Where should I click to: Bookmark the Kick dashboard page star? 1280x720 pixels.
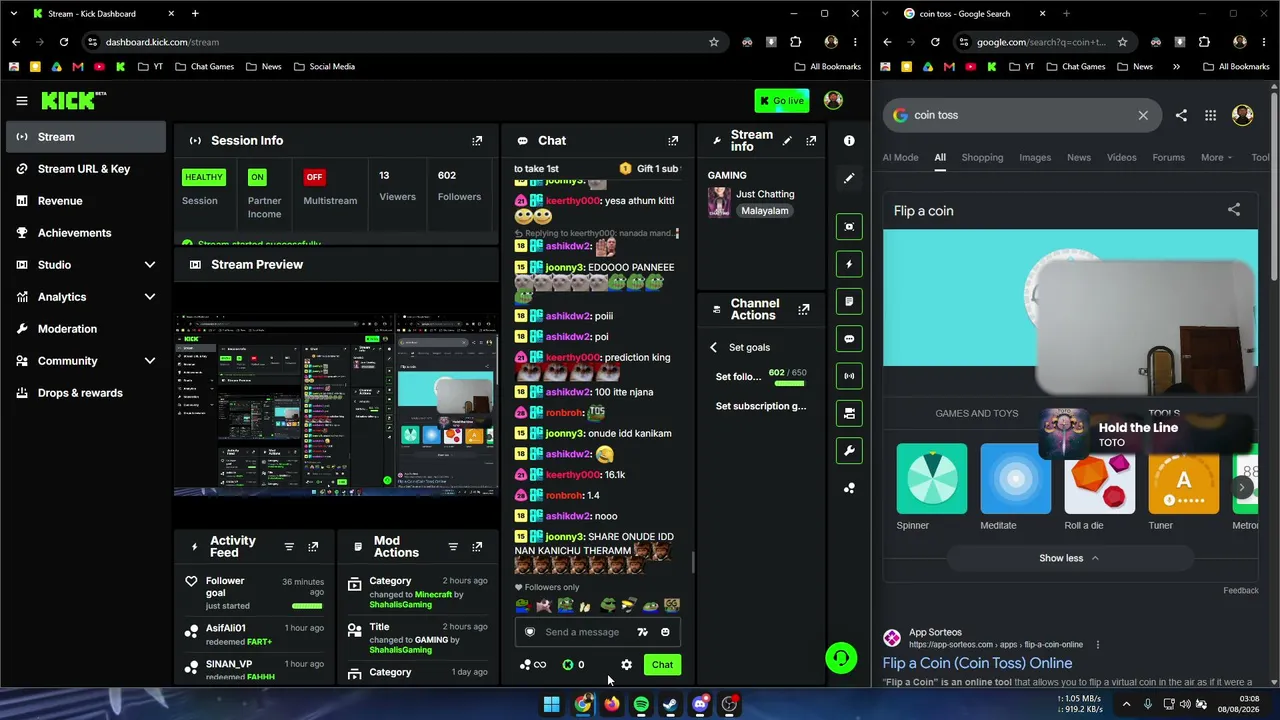tap(714, 42)
